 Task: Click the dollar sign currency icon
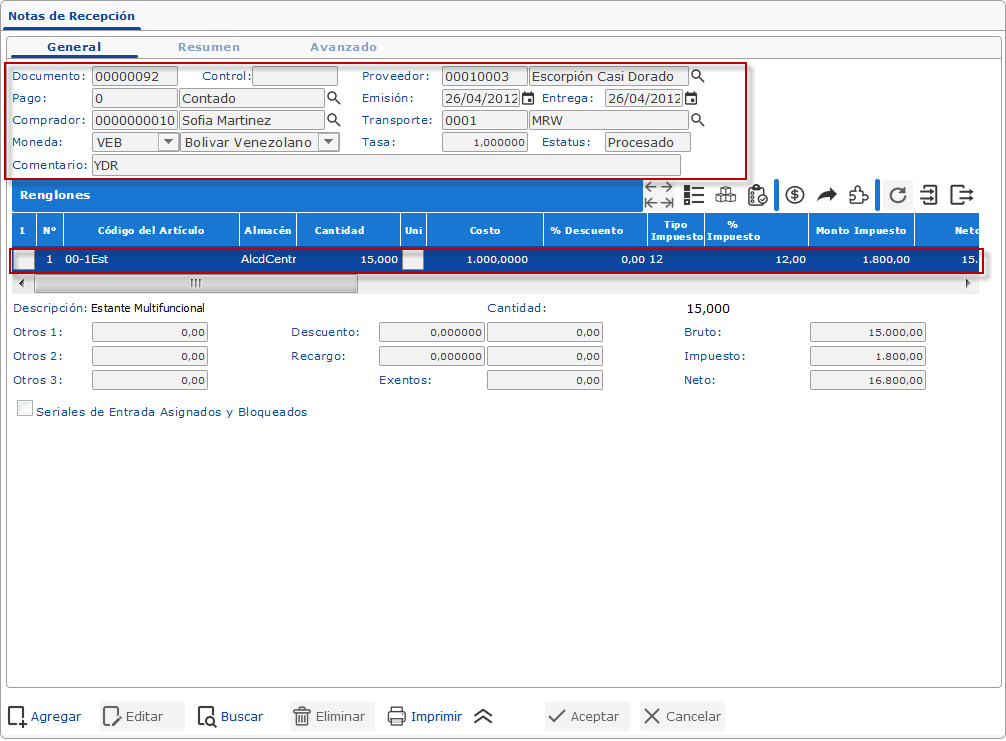point(795,194)
